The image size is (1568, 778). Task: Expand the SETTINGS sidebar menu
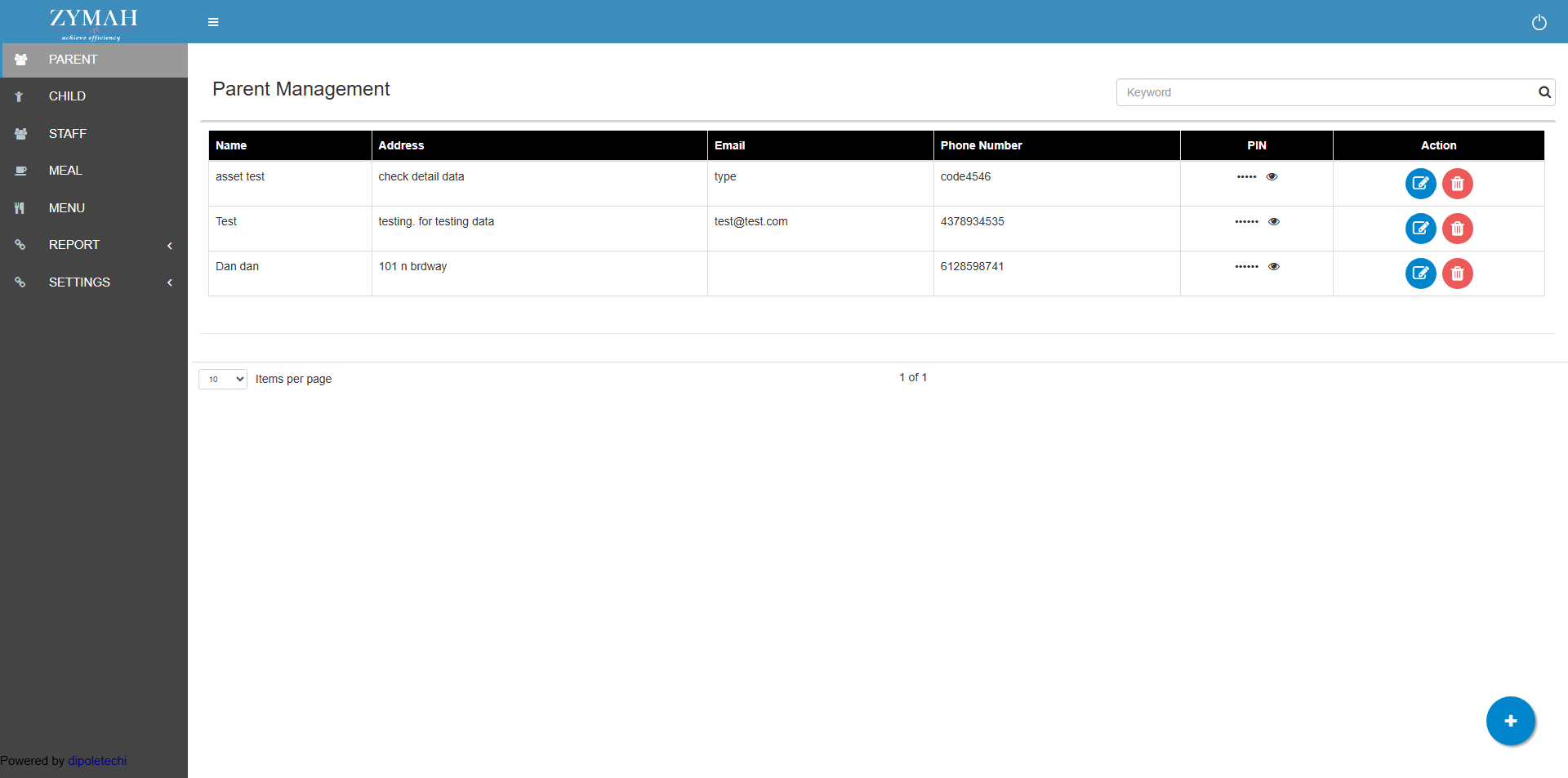pos(94,282)
